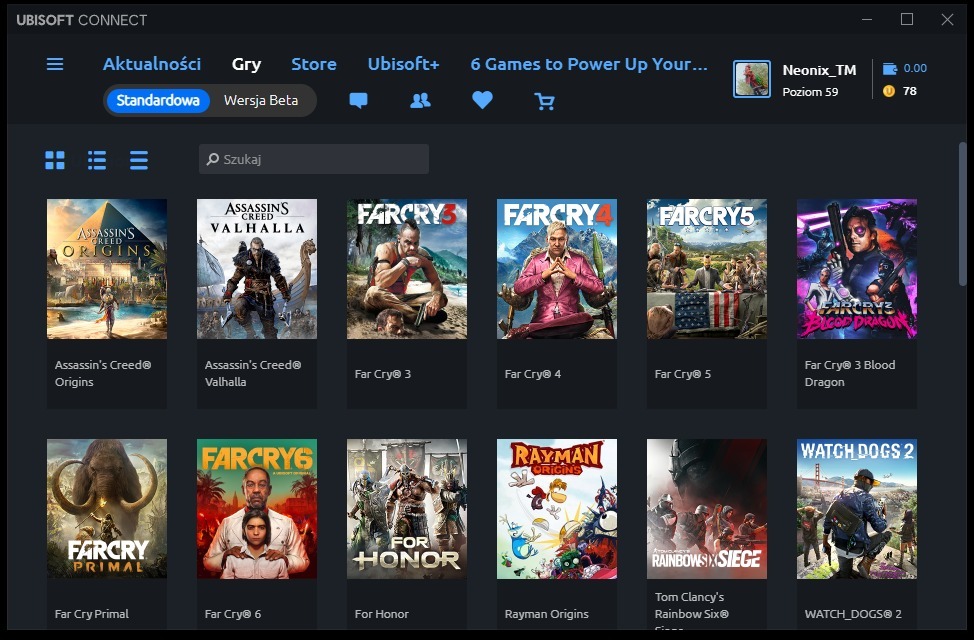Click the Far Cry® 6 title text
The height and width of the screenshot is (640, 974).
233,614
